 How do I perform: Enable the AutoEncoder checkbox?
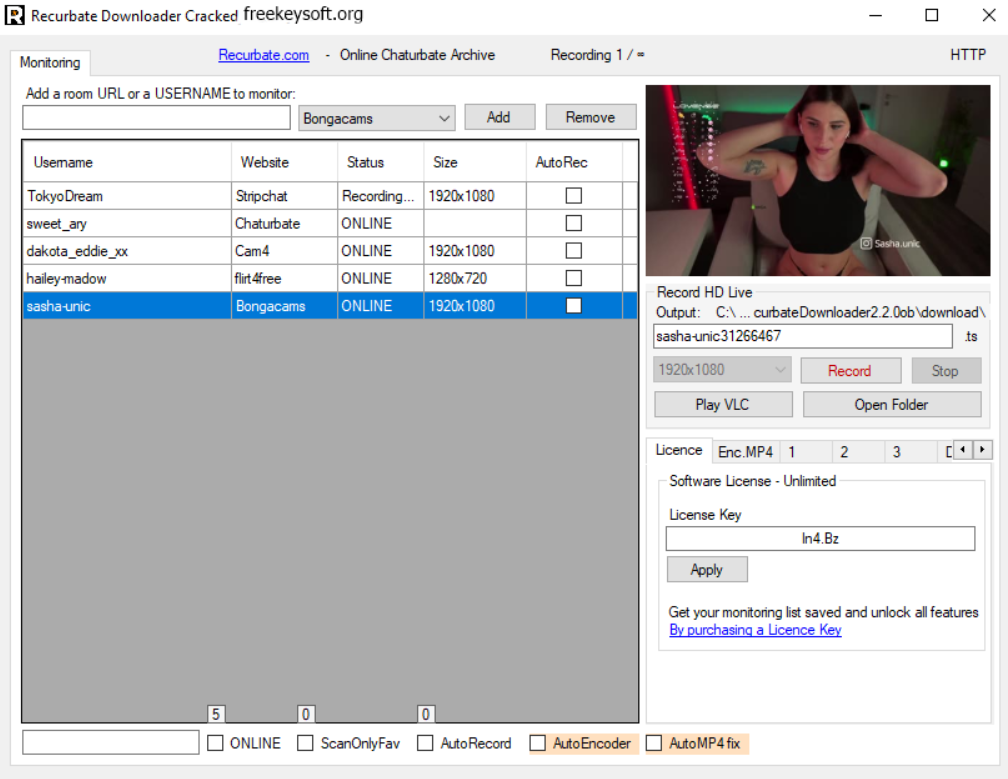538,743
